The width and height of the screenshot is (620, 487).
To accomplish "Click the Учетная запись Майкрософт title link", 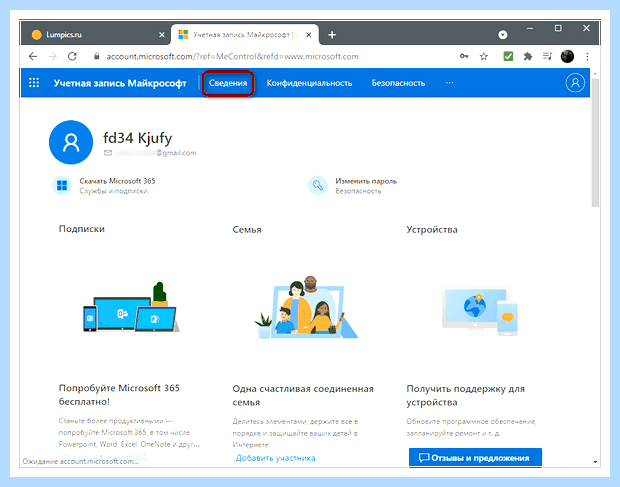I will tap(120, 83).
